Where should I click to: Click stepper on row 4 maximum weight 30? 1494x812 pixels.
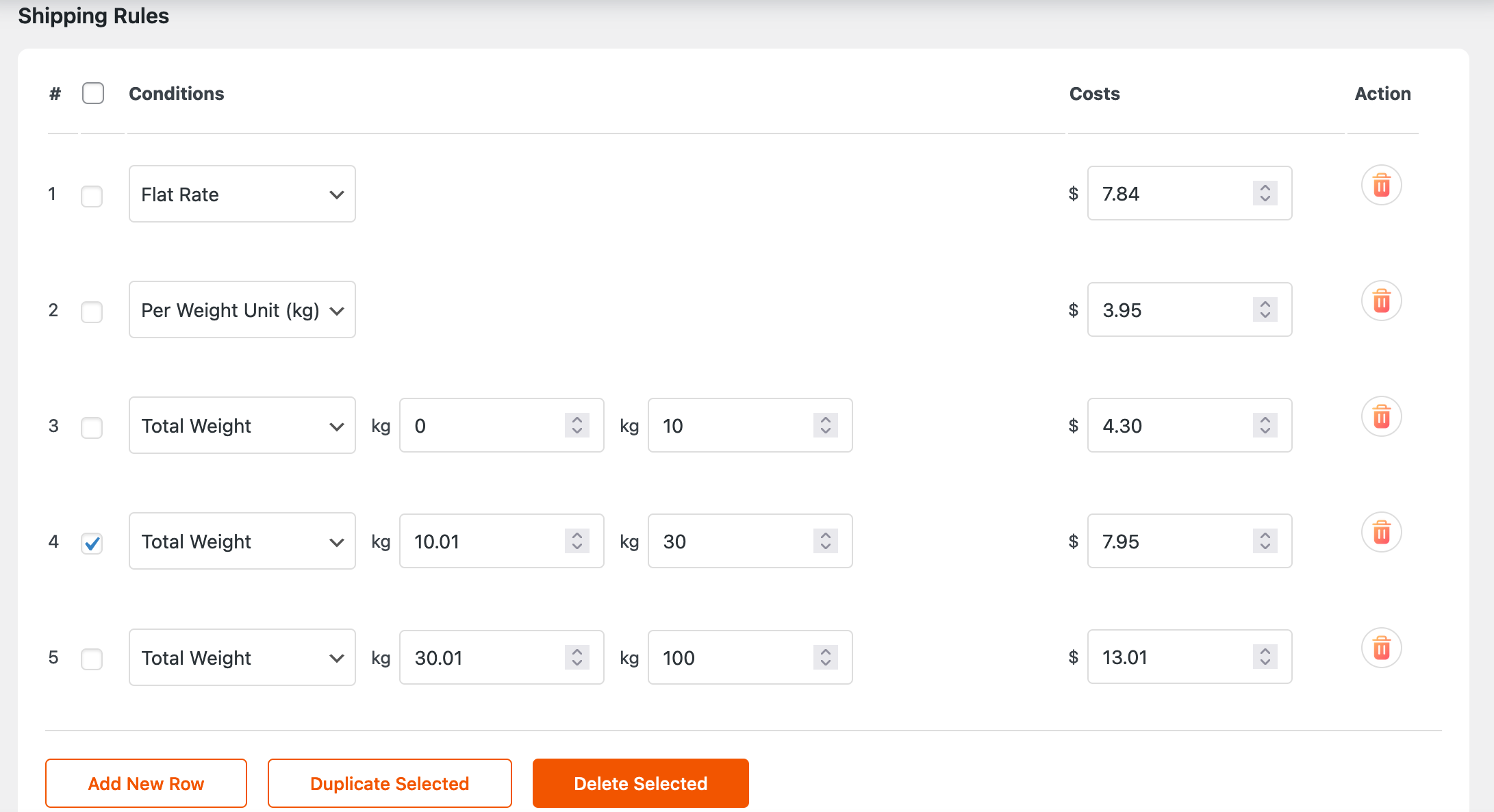[x=826, y=541]
